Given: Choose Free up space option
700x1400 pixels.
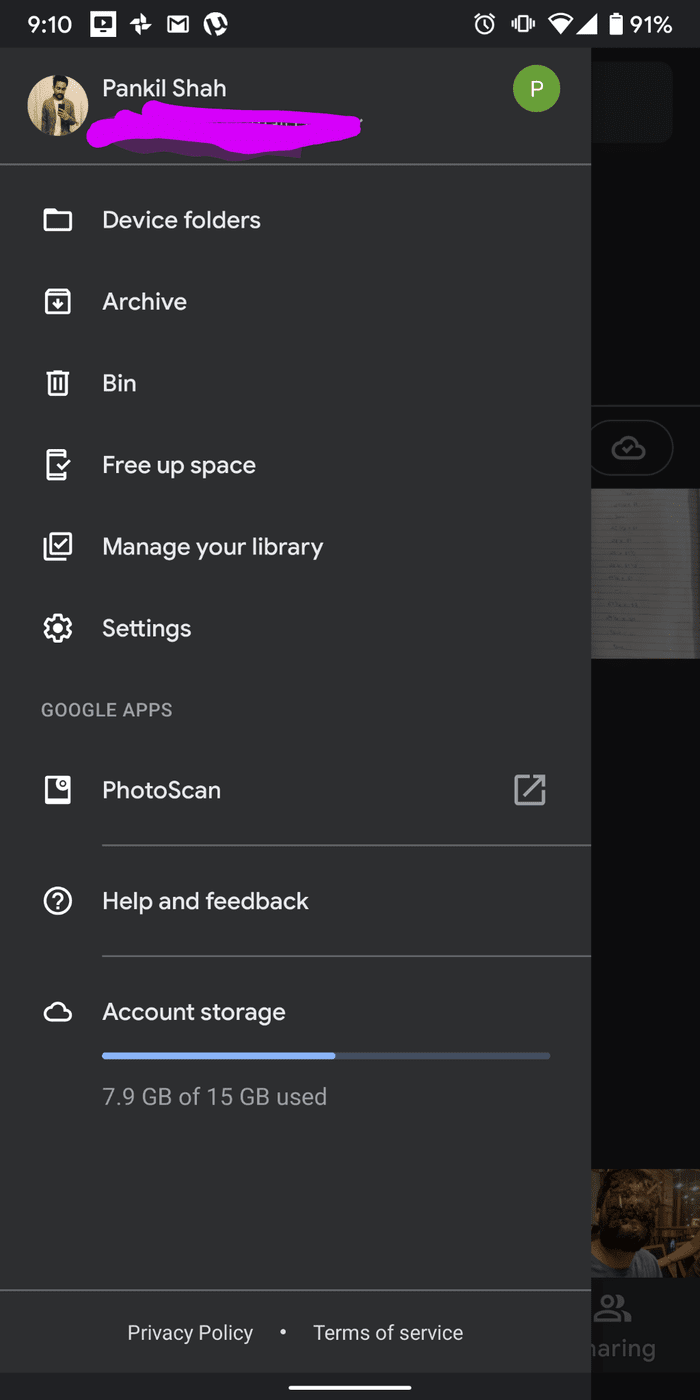Looking at the screenshot, I should (x=295, y=465).
